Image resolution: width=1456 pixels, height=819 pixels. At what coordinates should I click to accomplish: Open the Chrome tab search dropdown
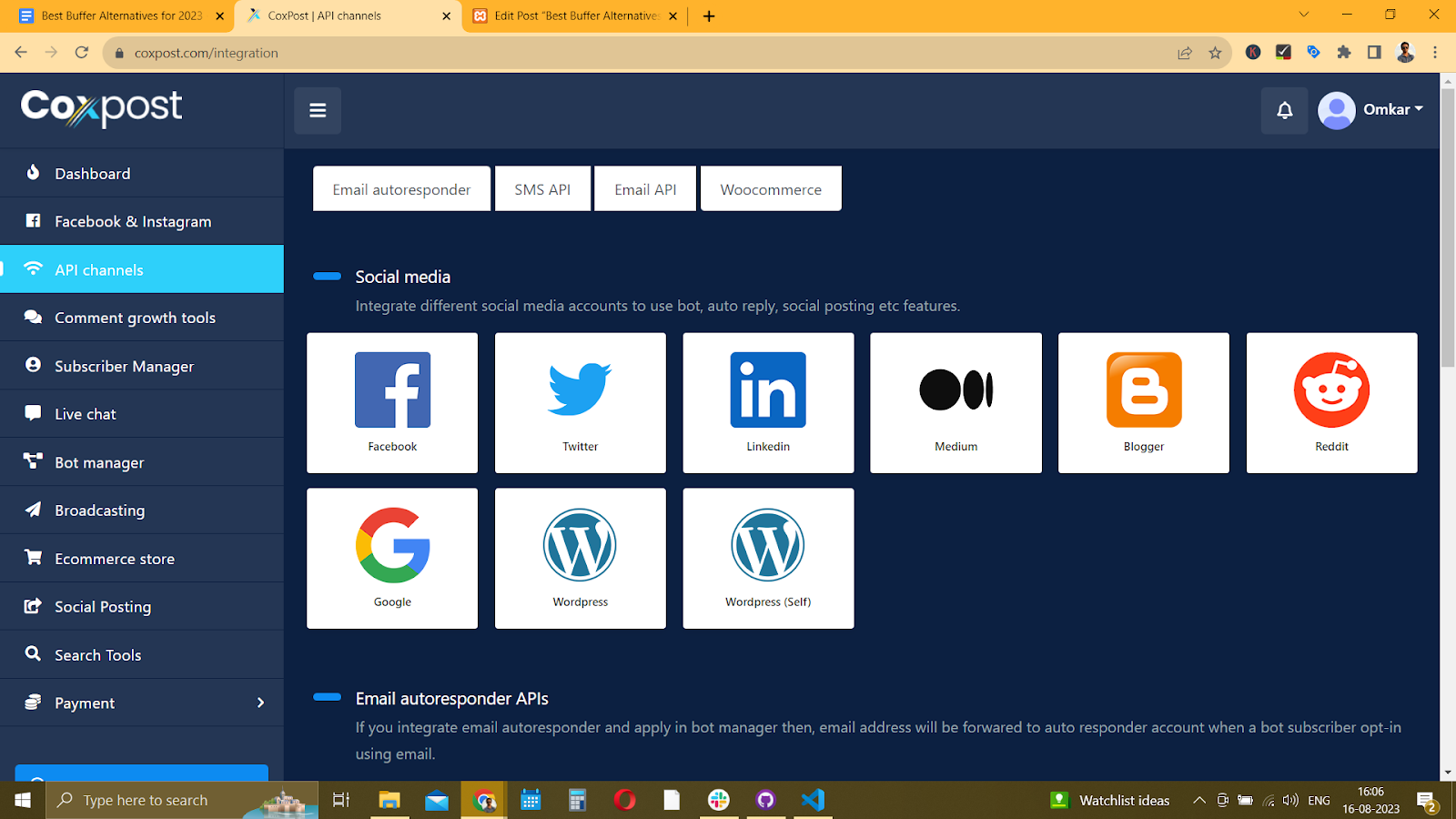[1304, 15]
